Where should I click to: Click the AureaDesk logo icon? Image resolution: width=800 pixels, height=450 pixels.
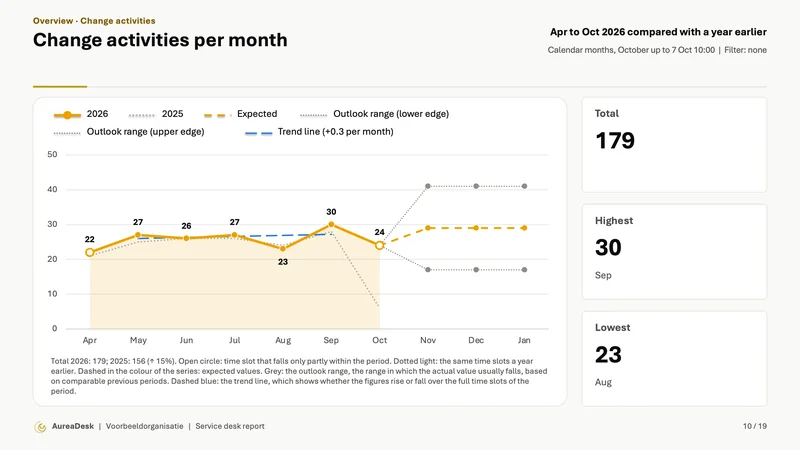click(40, 427)
